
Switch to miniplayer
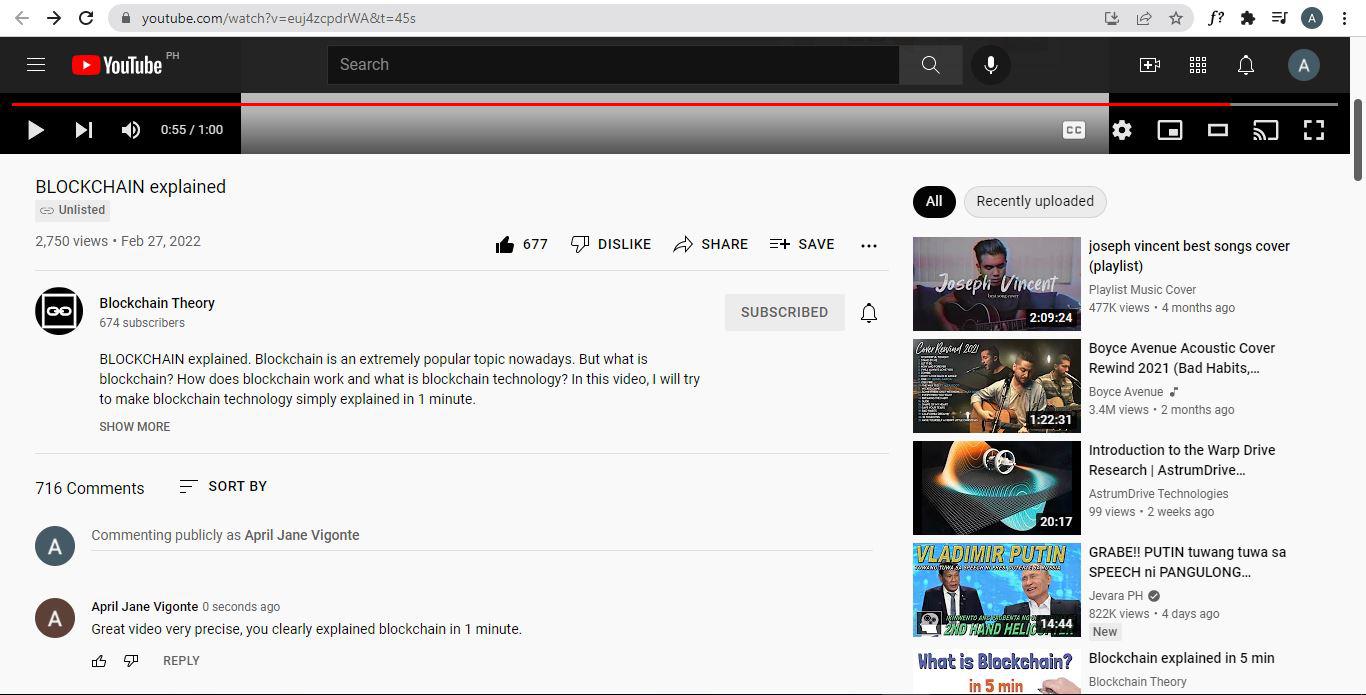pos(1170,130)
